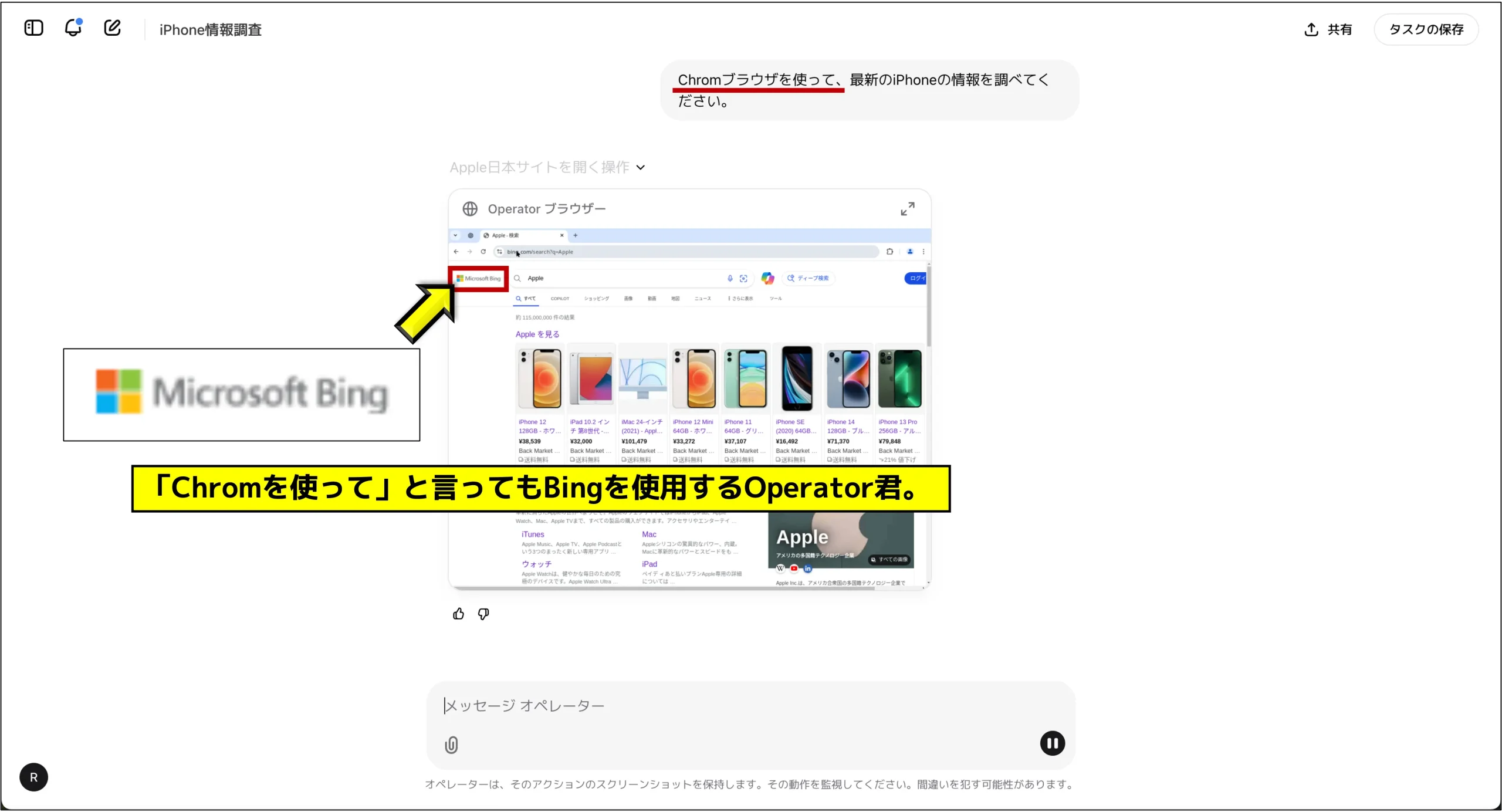Open the iPhone 11 64GB product thumbnail

(x=745, y=378)
